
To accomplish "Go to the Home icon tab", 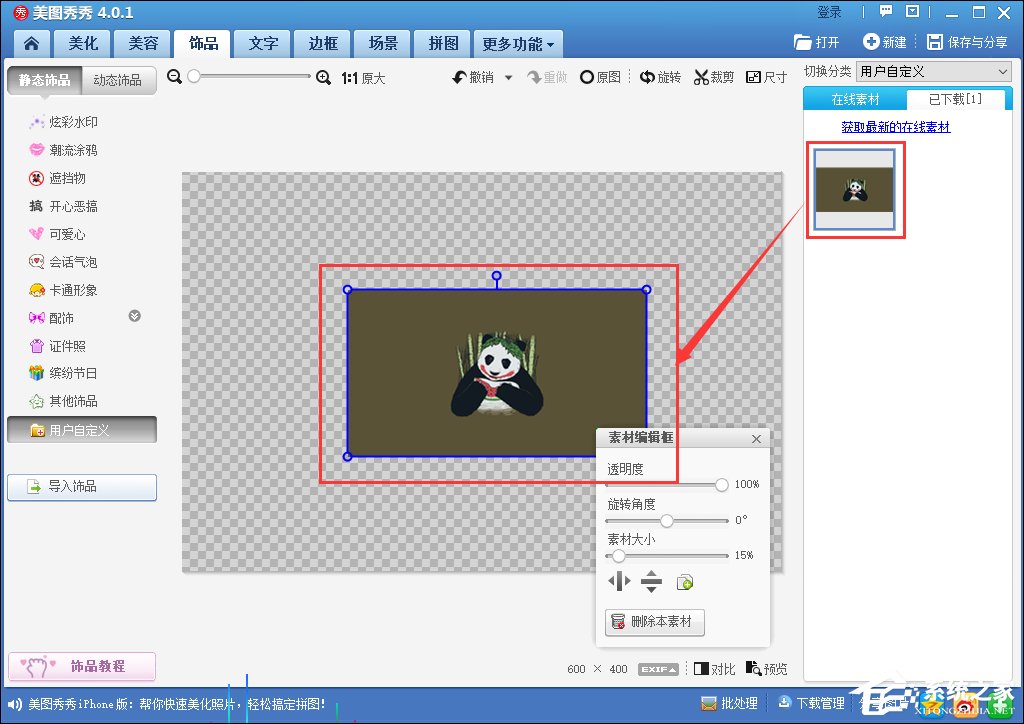I will pyautogui.click(x=32, y=43).
